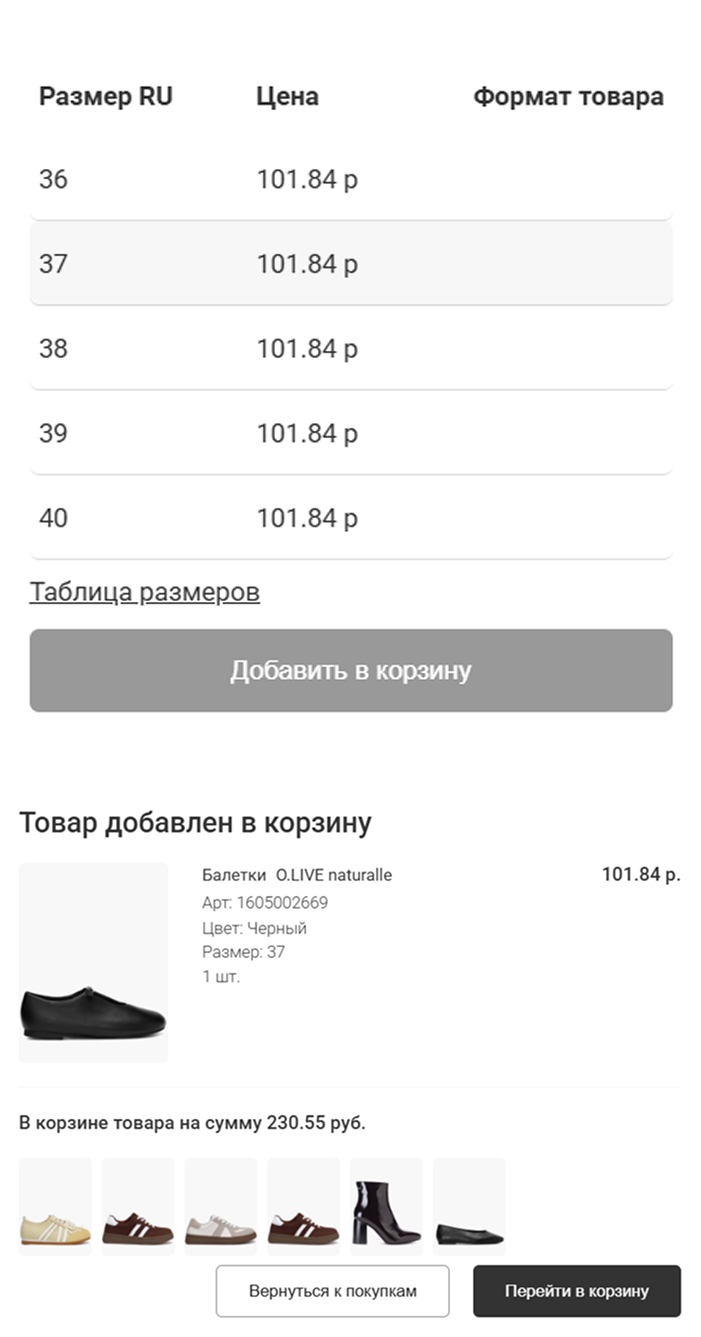Choose the size 37 row
The width and height of the screenshot is (701, 1337).
point(350,264)
